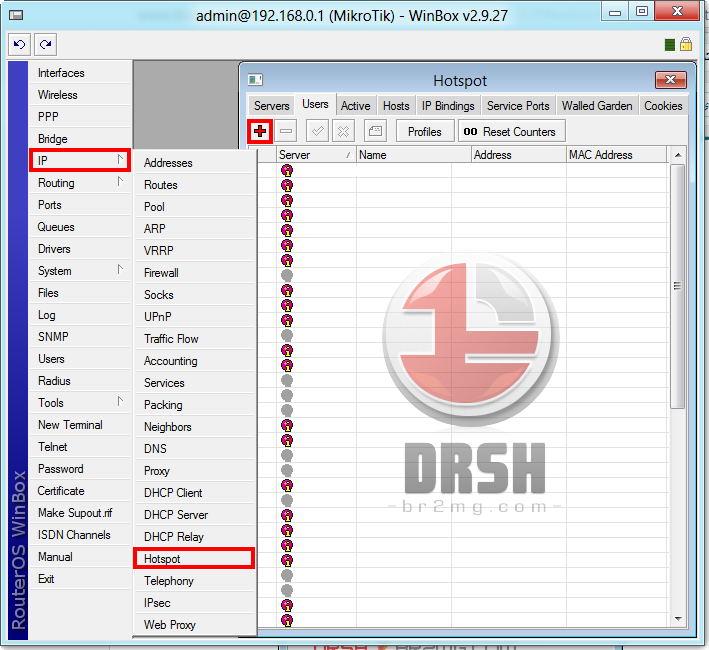Click the green status indicator square

(x=670, y=45)
